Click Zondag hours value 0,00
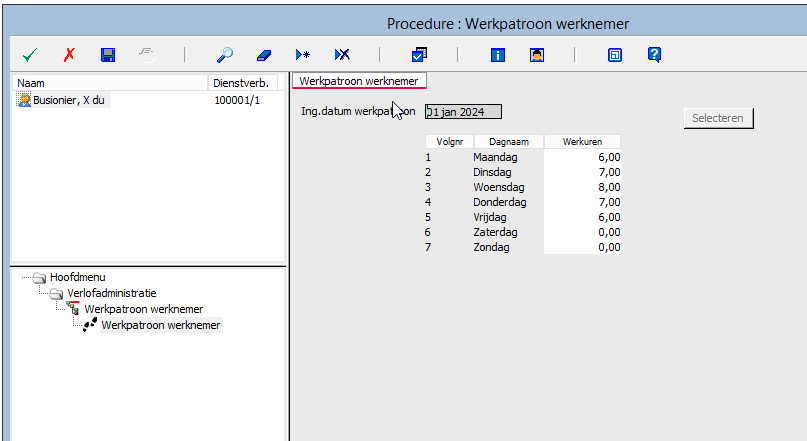807x441 pixels. [609, 247]
